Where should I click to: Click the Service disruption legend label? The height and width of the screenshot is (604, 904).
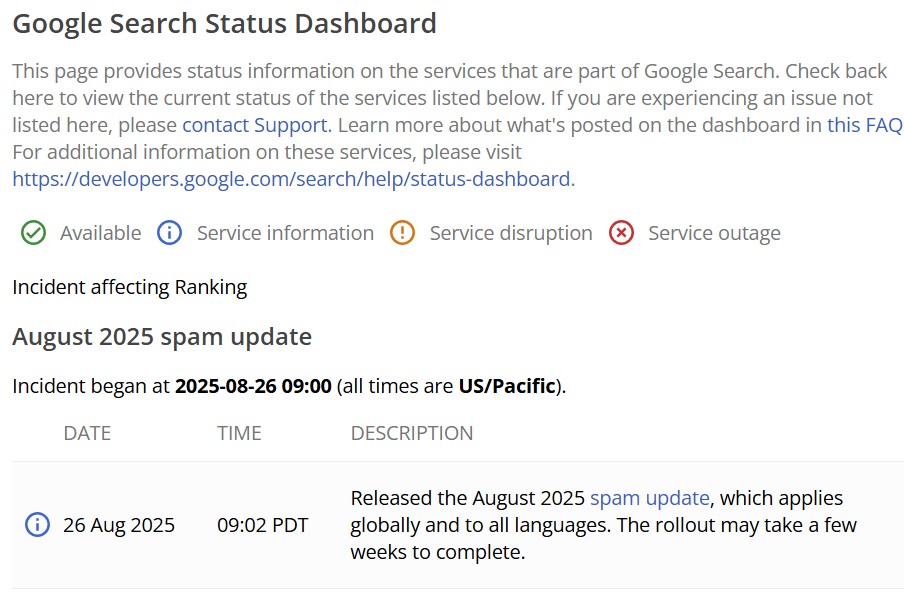click(510, 233)
